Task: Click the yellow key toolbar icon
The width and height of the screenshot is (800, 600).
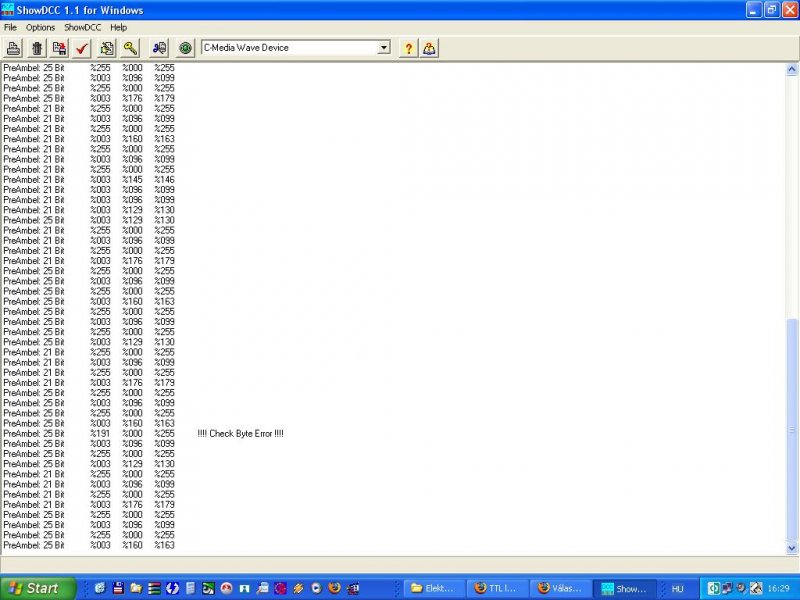Action: tap(130, 48)
